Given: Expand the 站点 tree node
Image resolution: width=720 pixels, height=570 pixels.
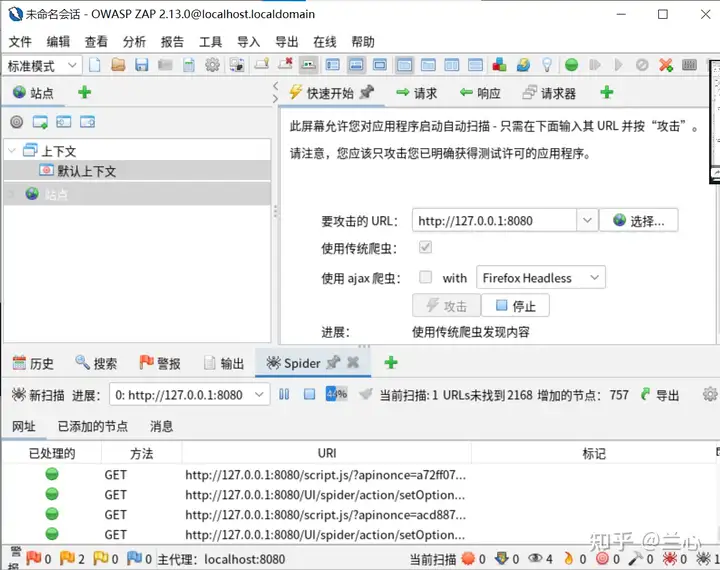Looking at the screenshot, I should [x=12, y=194].
